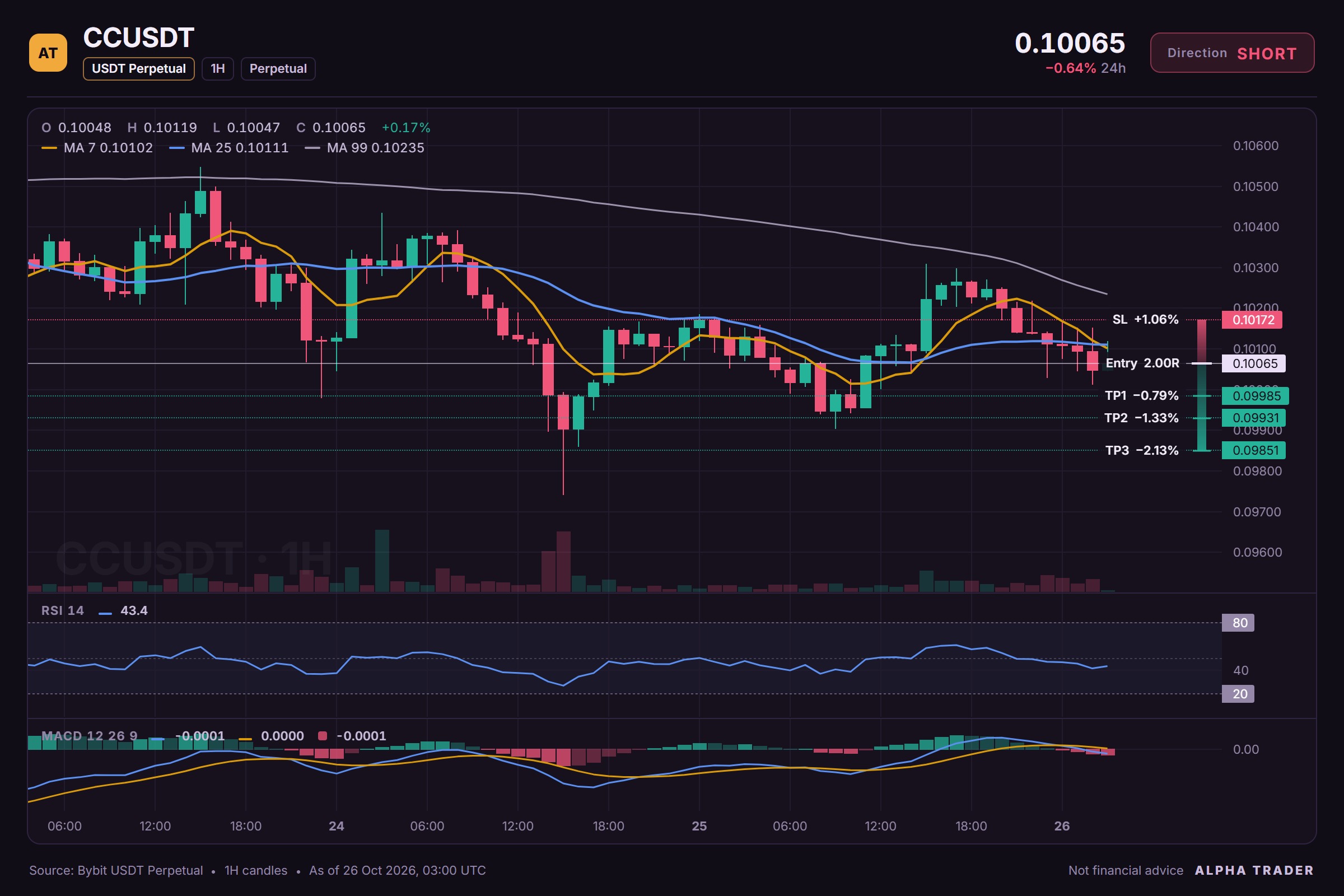Click the TP1 0.09985 price tag
Image resolution: width=1344 pixels, height=896 pixels.
(1255, 395)
